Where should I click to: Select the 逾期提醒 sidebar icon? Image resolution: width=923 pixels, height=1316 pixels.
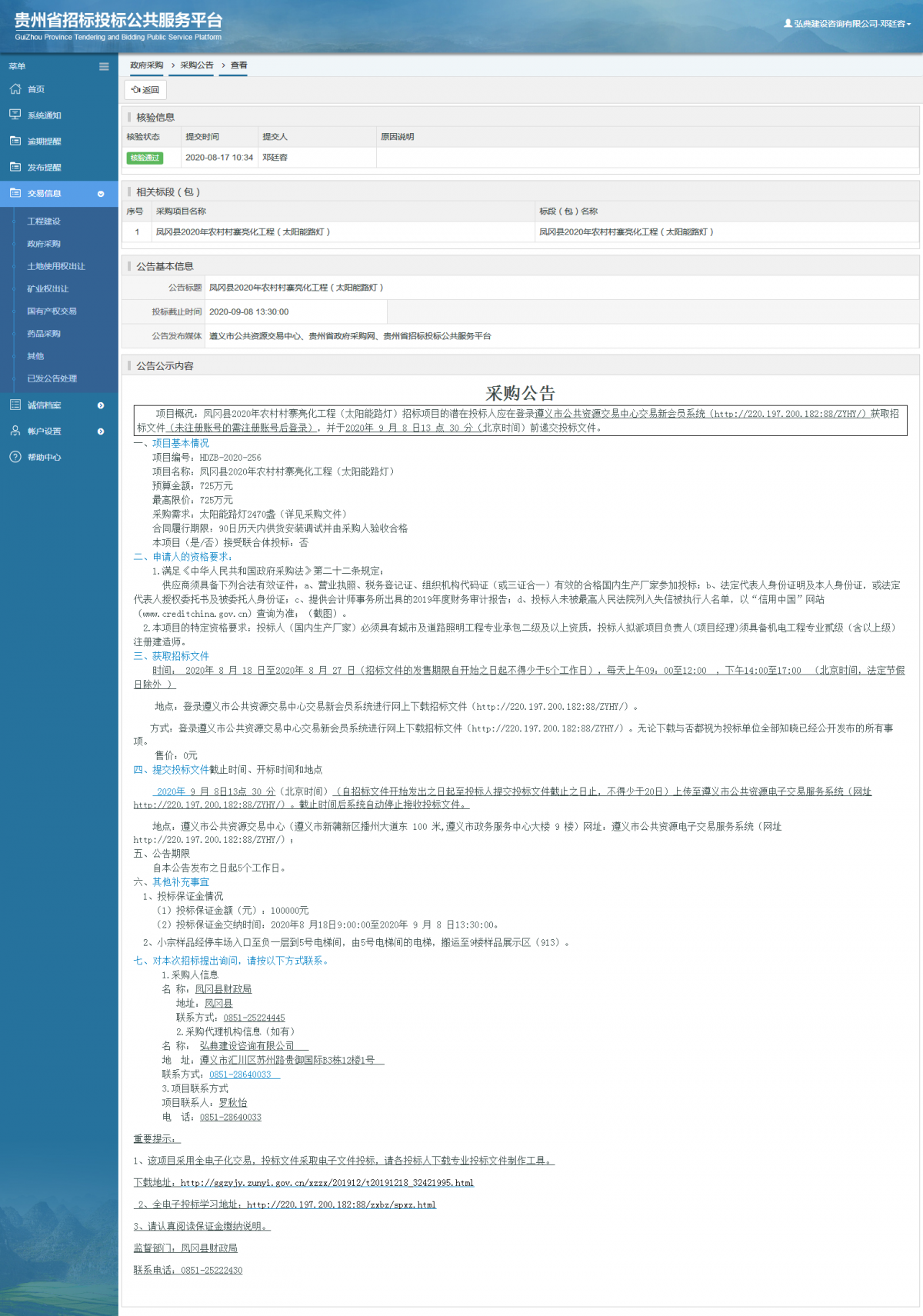[15, 141]
